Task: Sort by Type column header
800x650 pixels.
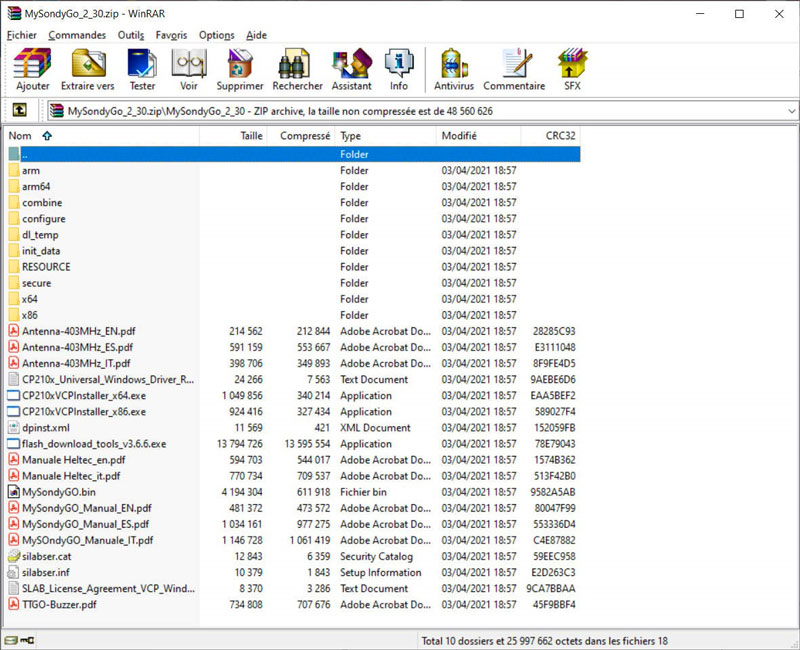Action: 386,136
